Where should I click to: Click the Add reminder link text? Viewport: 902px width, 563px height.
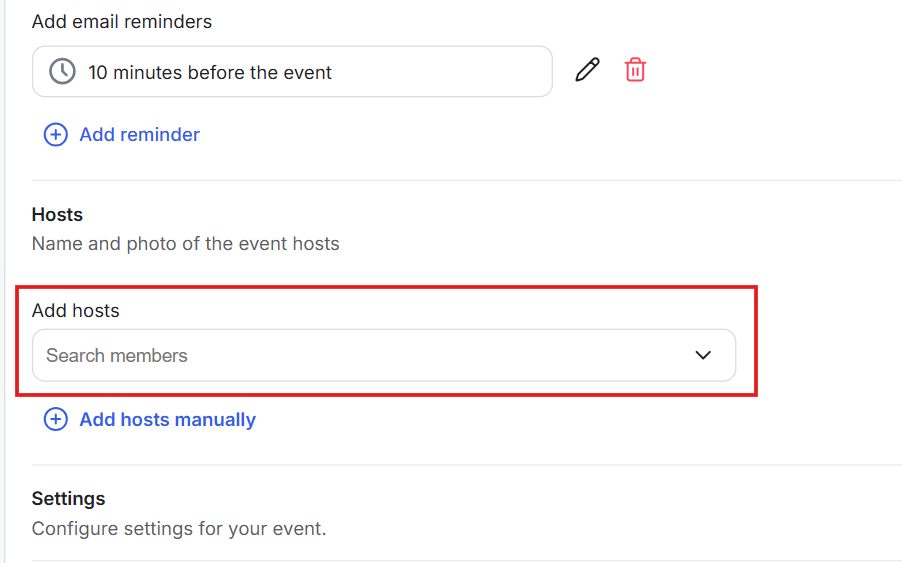(x=140, y=135)
